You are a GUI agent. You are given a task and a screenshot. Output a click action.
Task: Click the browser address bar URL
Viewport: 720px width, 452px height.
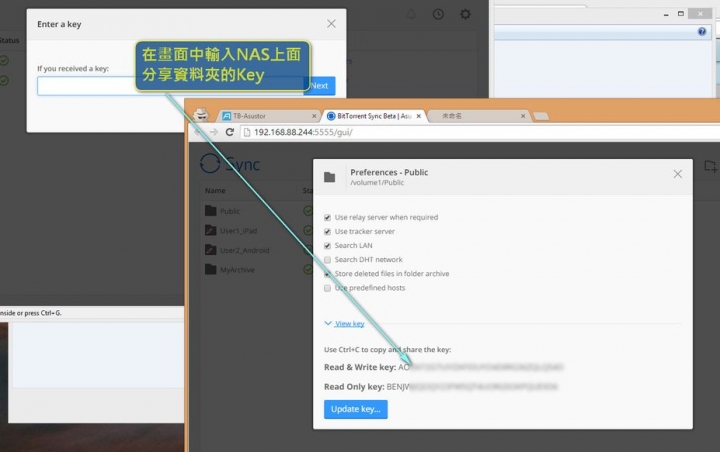(x=303, y=132)
